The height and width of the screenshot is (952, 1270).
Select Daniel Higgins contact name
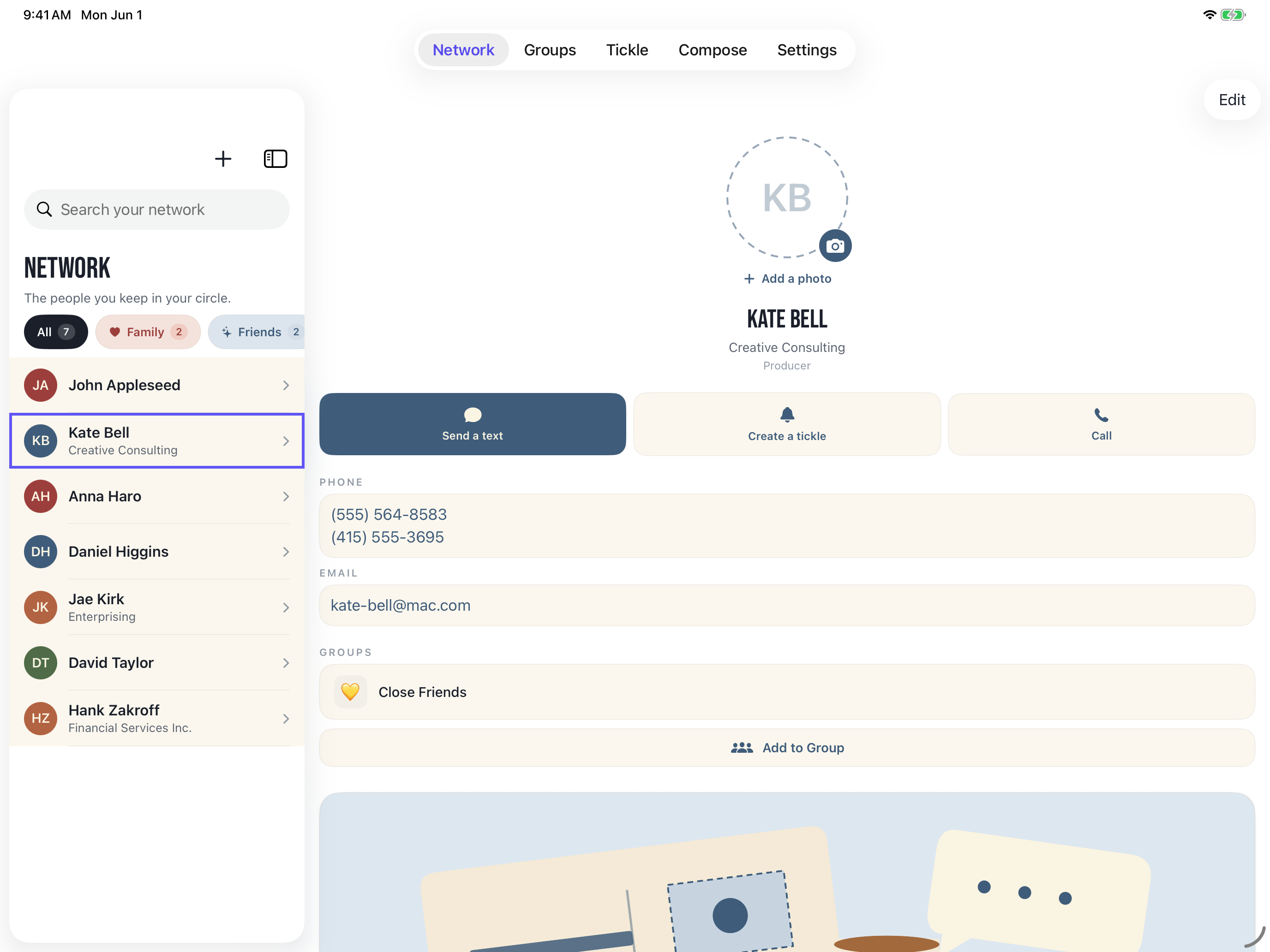click(x=119, y=552)
